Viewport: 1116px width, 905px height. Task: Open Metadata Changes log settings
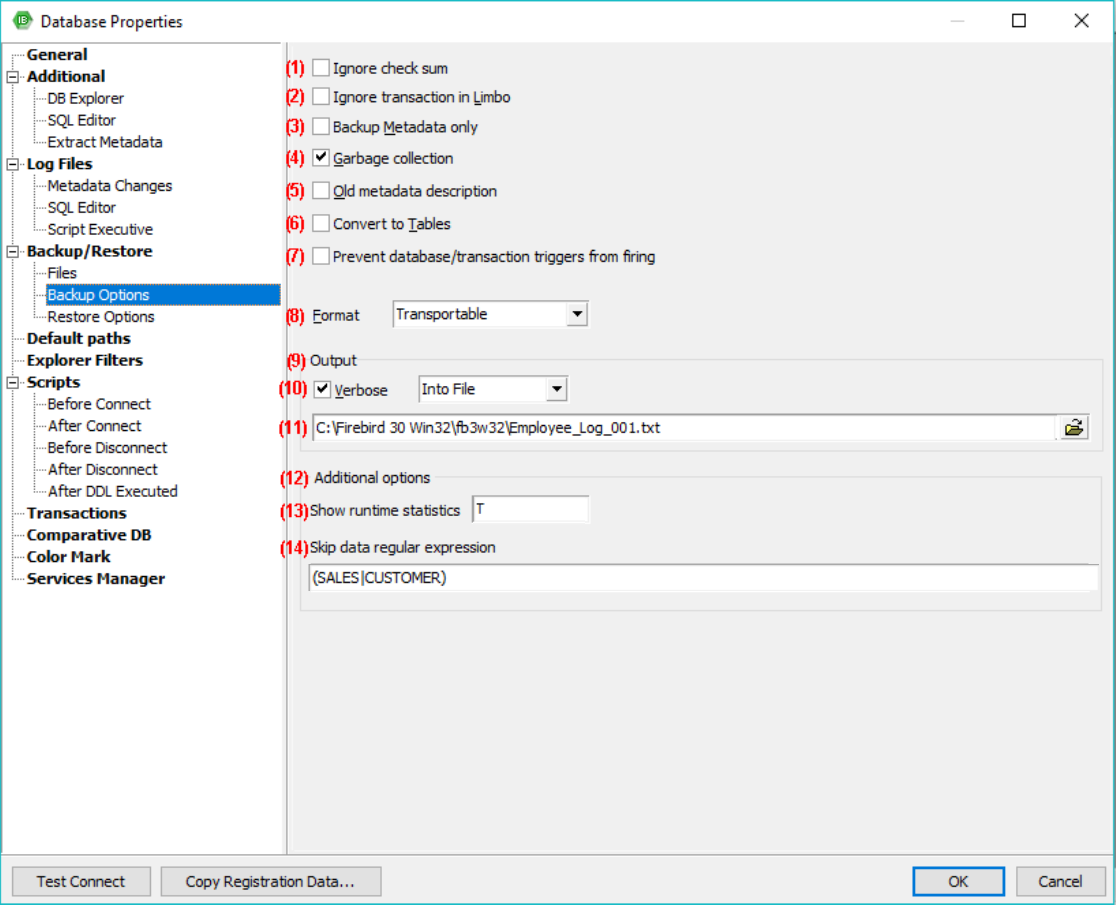pyautogui.click(x=110, y=186)
